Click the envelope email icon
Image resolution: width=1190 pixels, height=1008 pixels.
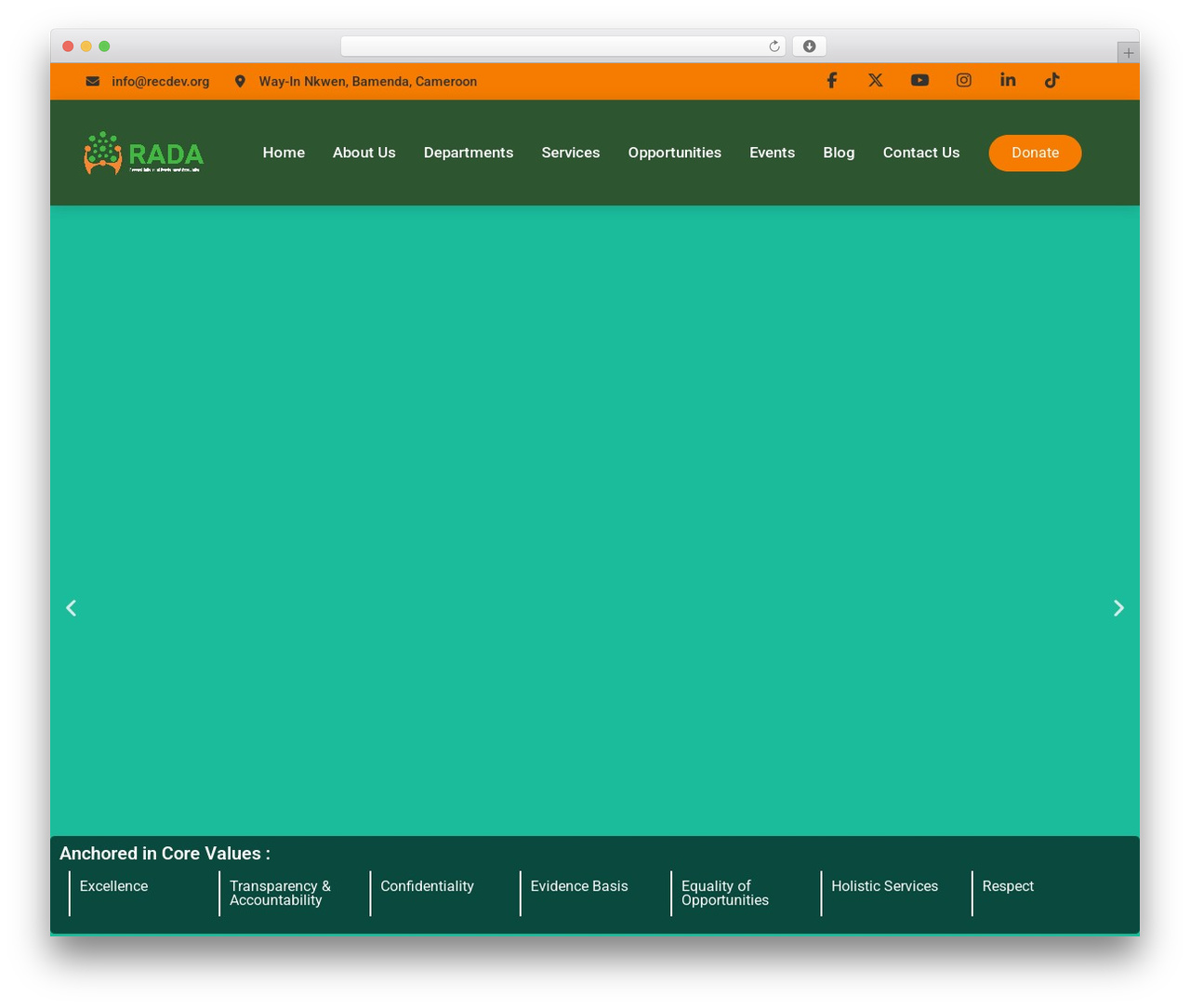93,82
